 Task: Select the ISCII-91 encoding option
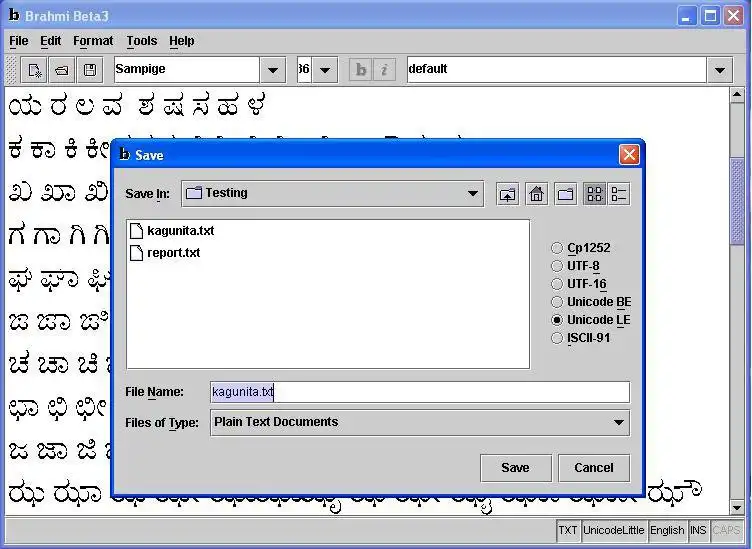(x=581, y=338)
